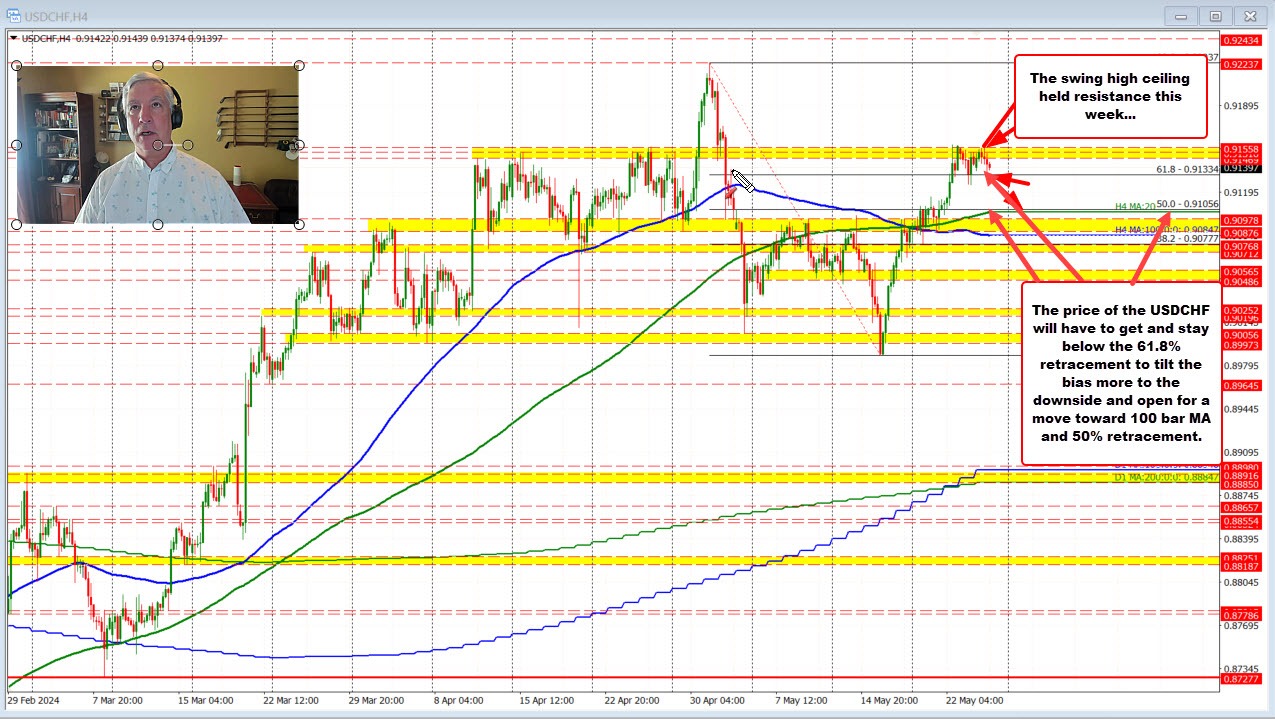The image size is (1275, 719).
Task: Select the 'swing high ceiling' annotation box
Action: (1111, 96)
